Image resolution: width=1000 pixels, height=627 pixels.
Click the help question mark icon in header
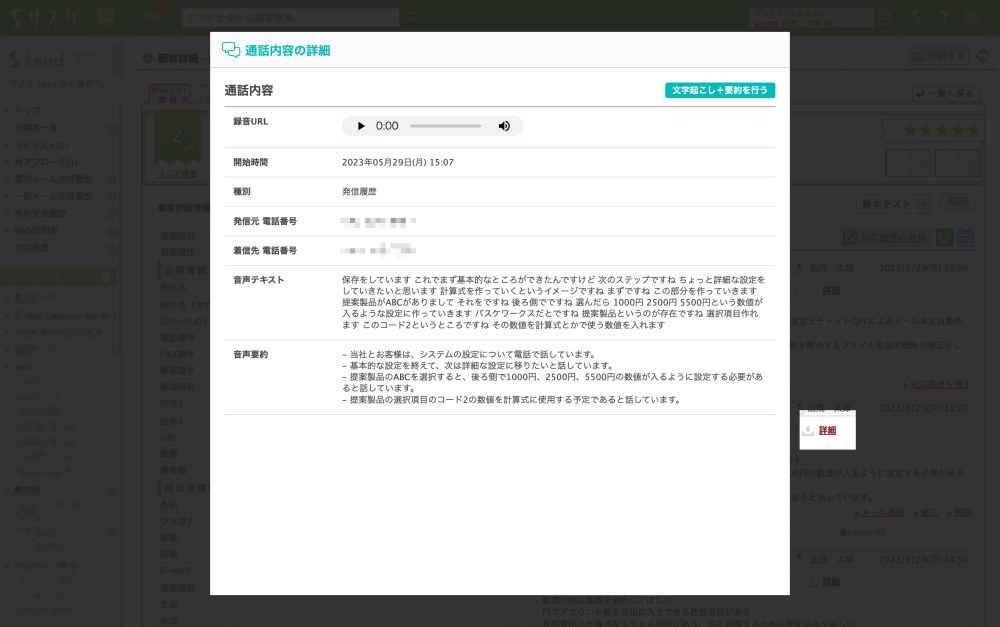click(943, 17)
